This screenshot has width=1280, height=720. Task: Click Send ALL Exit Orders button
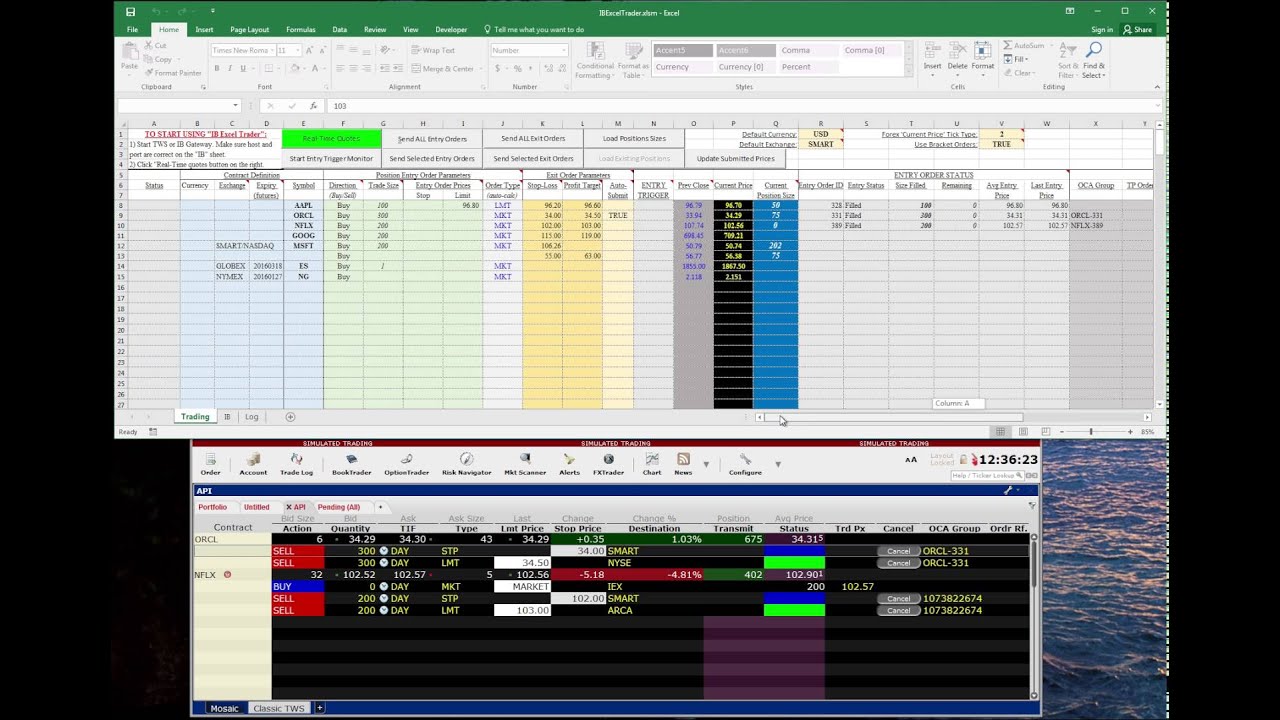tap(533, 139)
